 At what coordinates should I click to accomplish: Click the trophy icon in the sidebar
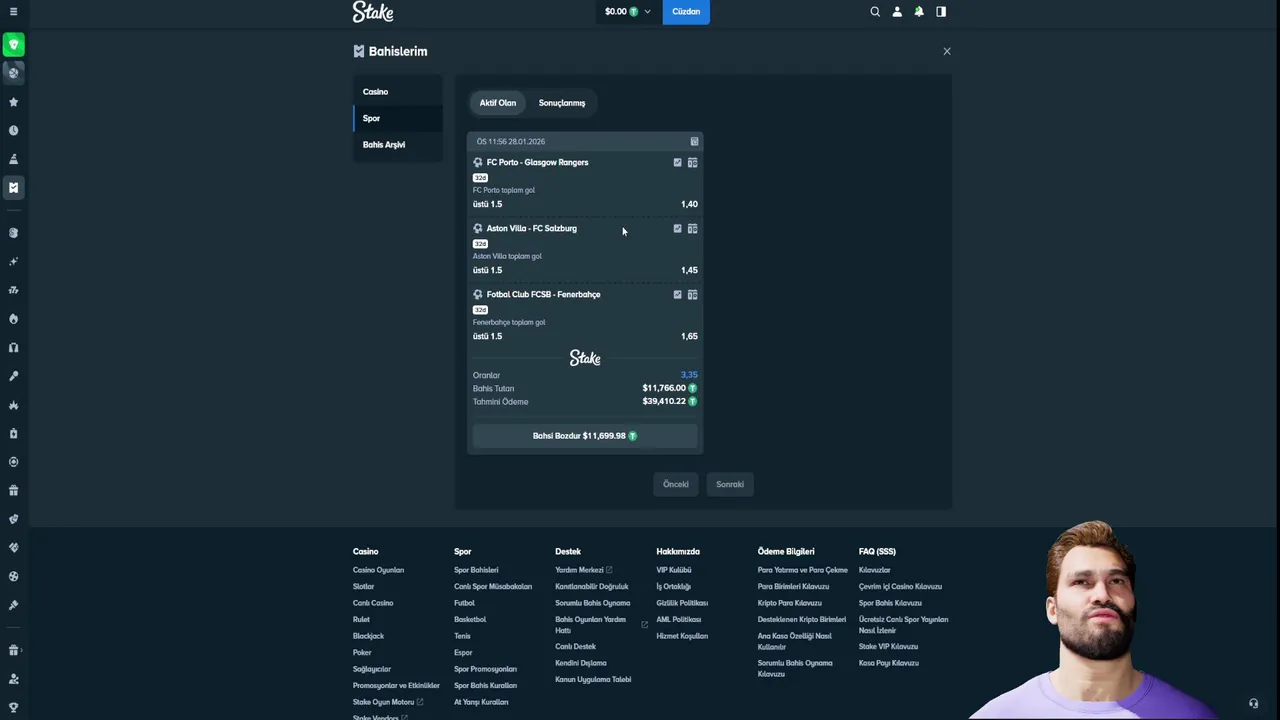[13, 707]
